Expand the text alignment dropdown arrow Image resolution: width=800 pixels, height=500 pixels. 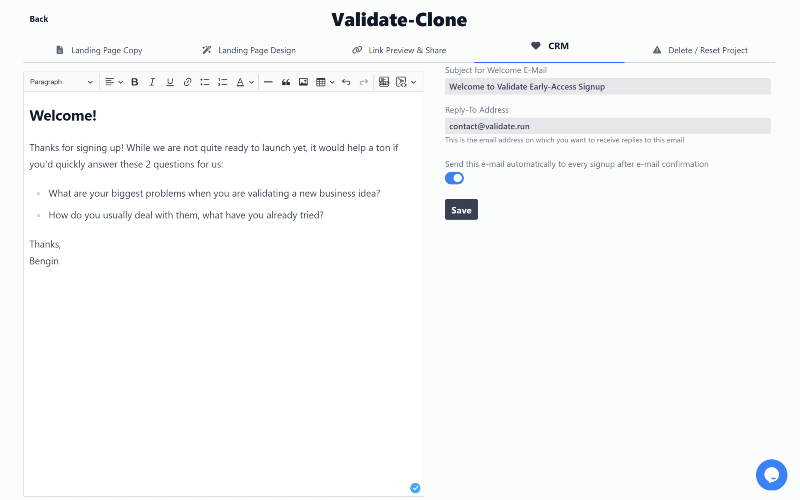tap(120, 82)
